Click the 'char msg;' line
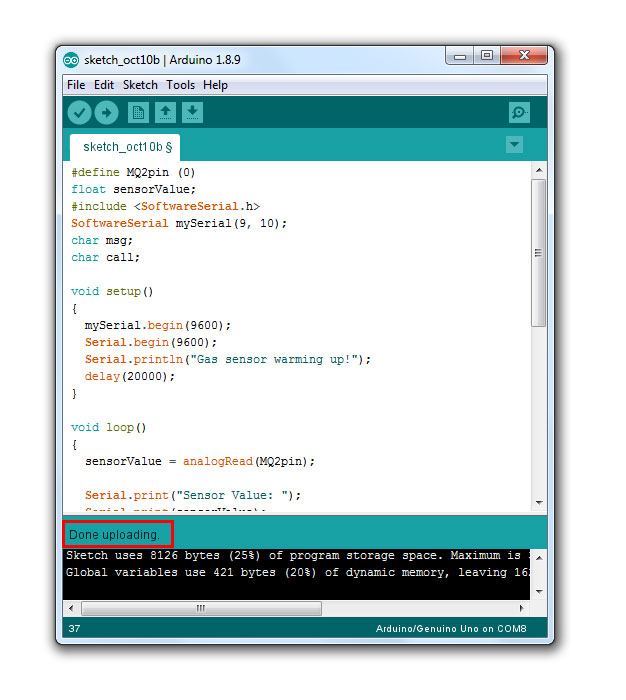 pos(102,240)
